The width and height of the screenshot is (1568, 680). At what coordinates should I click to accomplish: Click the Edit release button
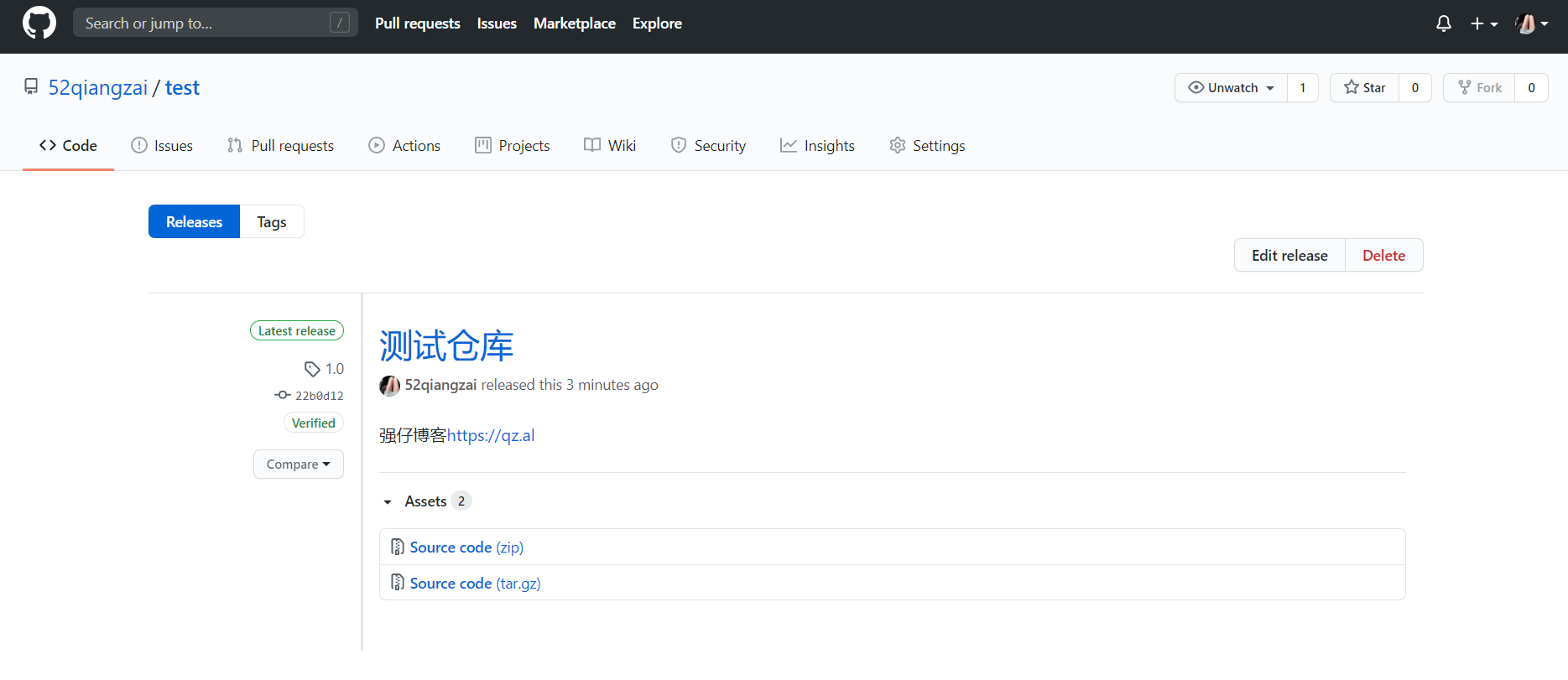[1289, 256]
